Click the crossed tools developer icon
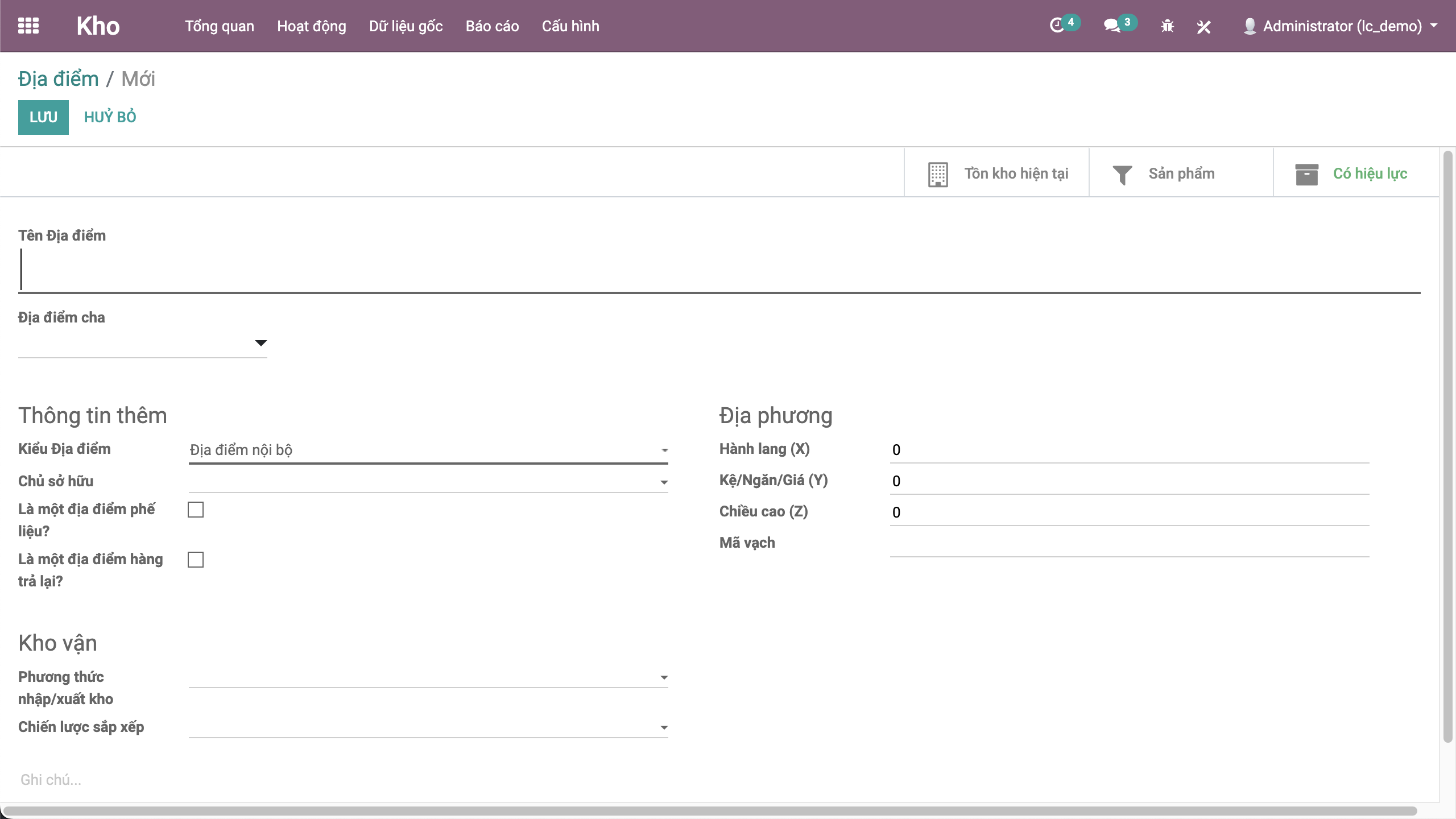Viewport: 1456px width, 819px height. pyautogui.click(x=1203, y=26)
